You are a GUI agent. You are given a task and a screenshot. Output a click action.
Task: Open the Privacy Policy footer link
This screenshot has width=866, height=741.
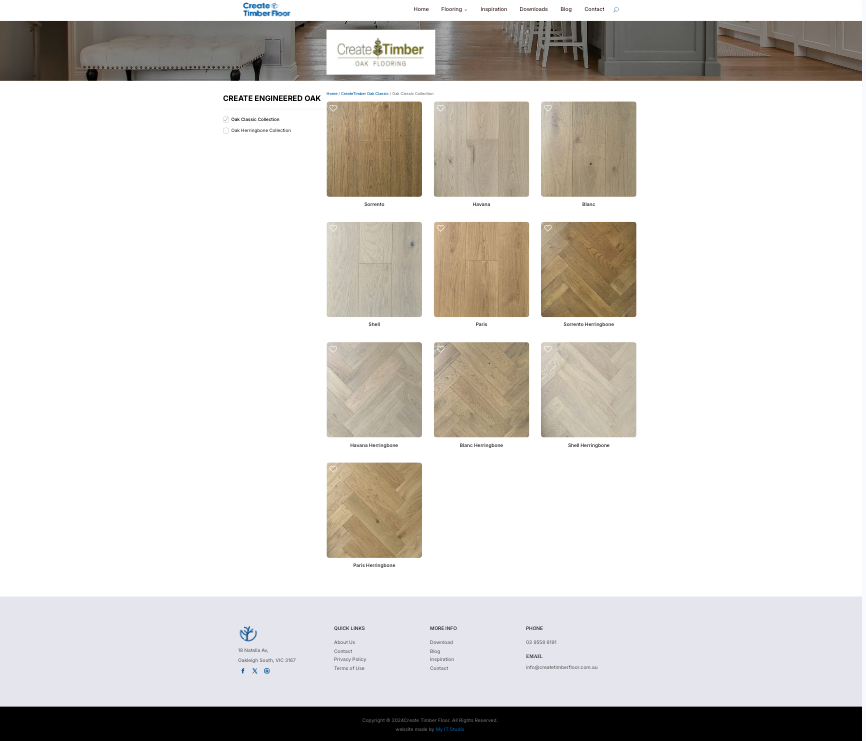(x=350, y=659)
